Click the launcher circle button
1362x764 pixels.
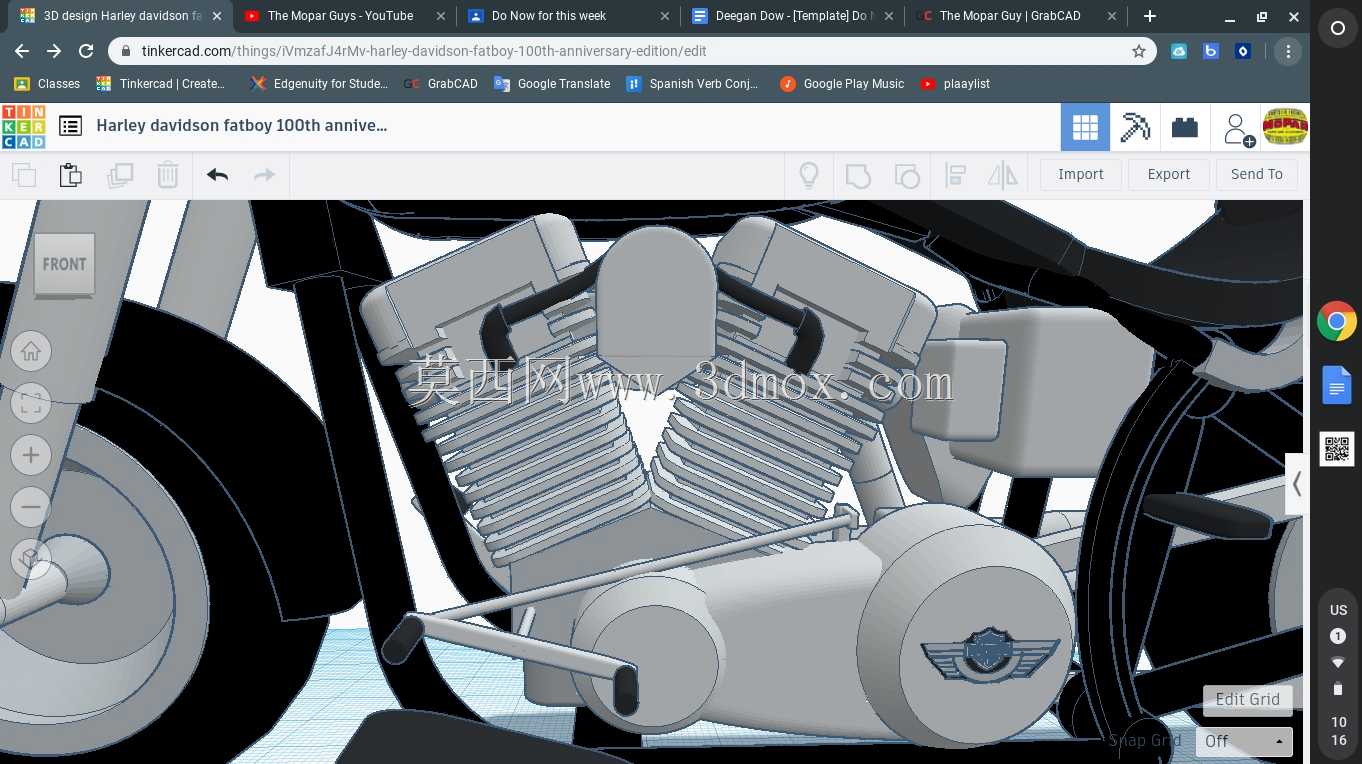tap(1338, 29)
